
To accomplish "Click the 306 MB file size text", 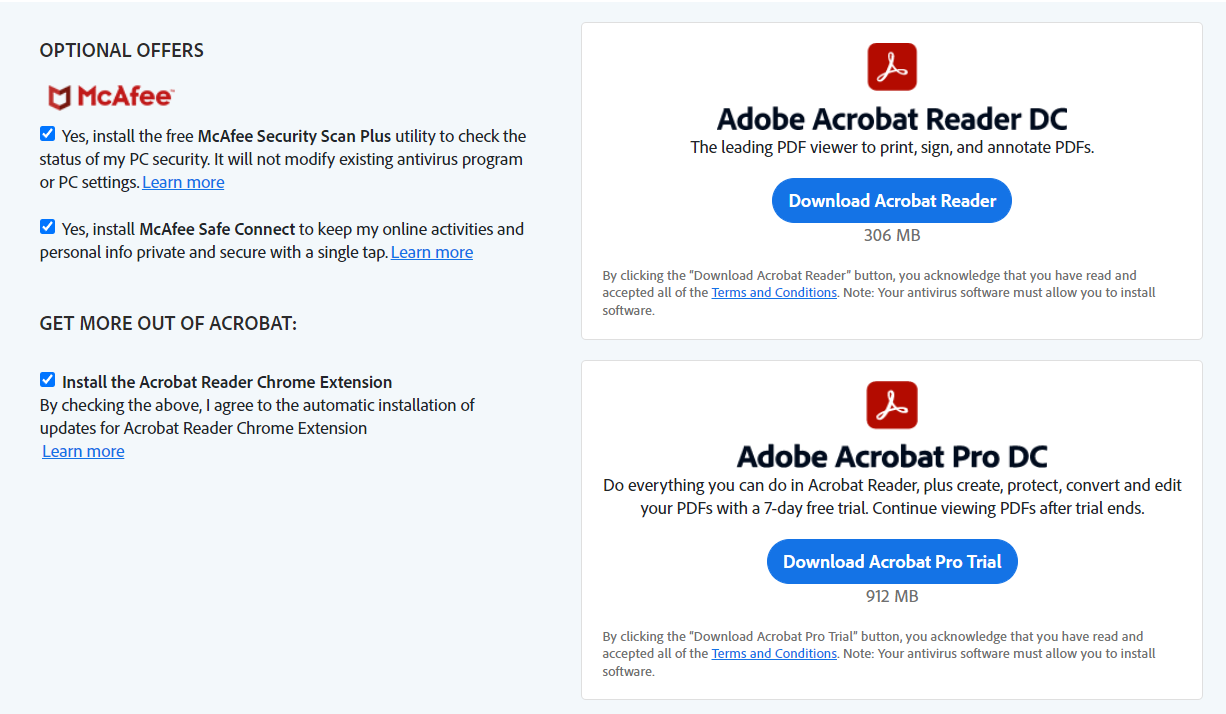I will pyautogui.click(x=892, y=236).
